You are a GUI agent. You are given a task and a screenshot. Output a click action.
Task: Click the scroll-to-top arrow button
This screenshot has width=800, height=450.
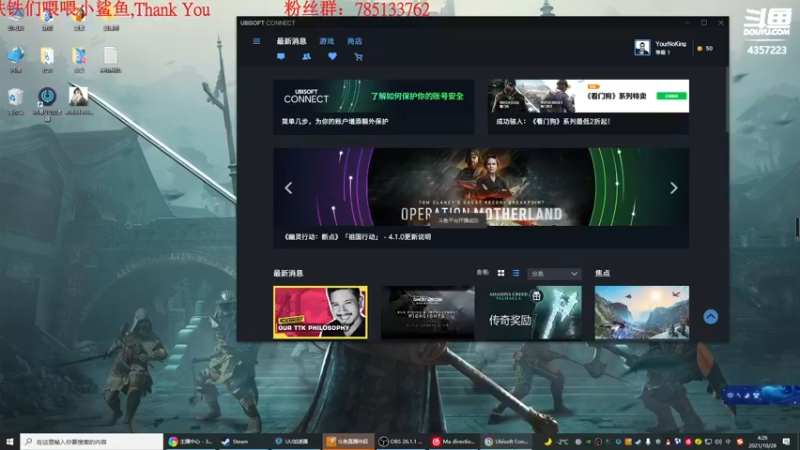click(x=710, y=317)
